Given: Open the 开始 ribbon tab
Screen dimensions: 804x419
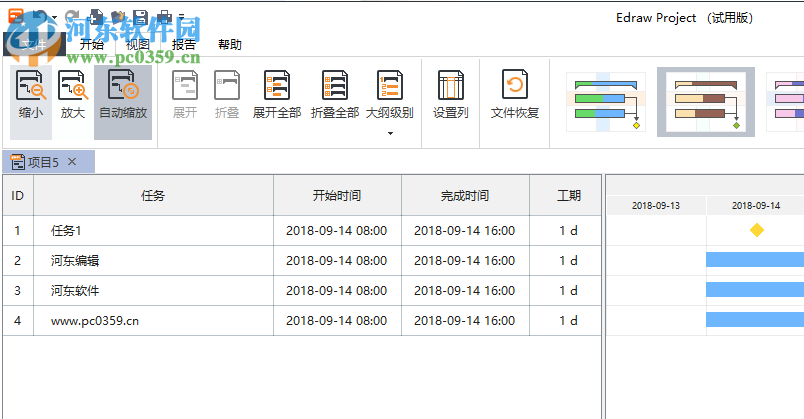Looking at the screenshot, I should pyautogui.click(x=92, y=45).
